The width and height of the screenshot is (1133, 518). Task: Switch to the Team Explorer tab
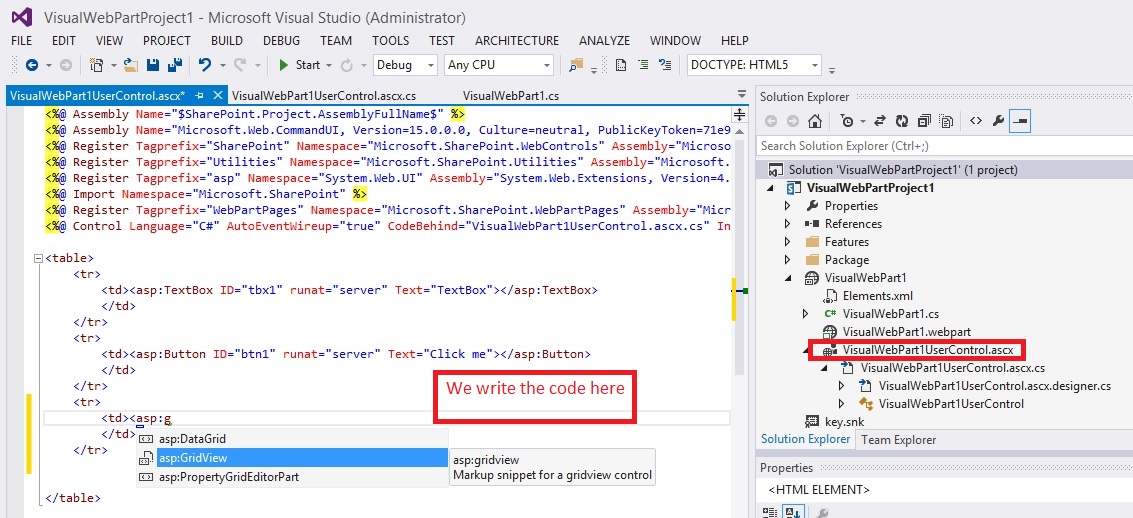pyautogui.click(x=898, y=440)
